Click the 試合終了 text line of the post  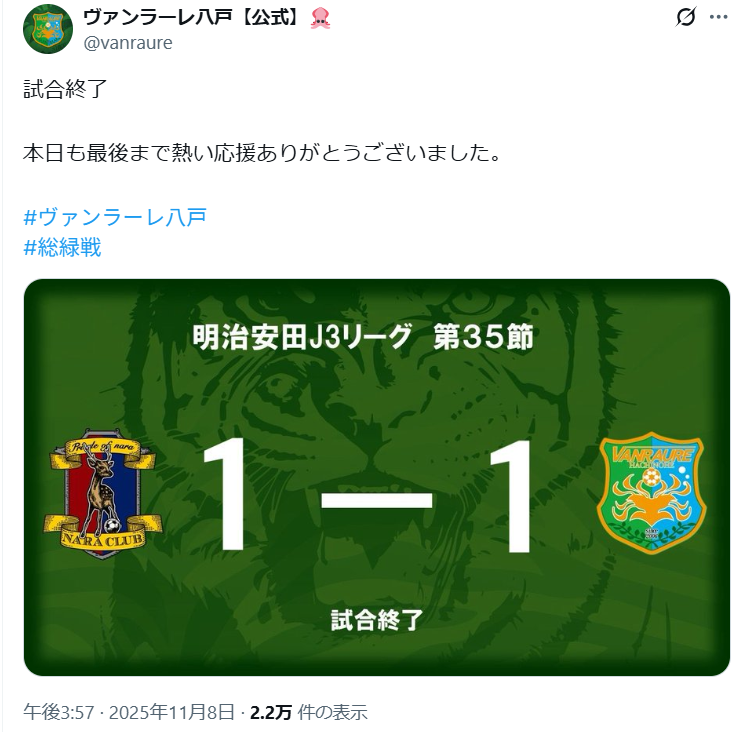pos(65,89)
